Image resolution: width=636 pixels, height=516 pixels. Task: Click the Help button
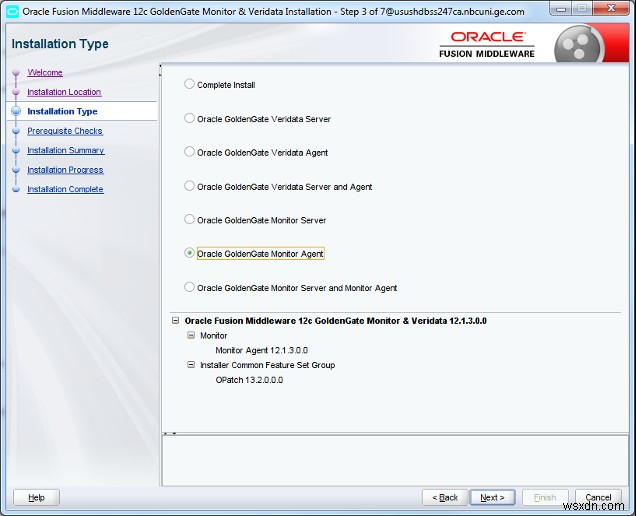37,497
